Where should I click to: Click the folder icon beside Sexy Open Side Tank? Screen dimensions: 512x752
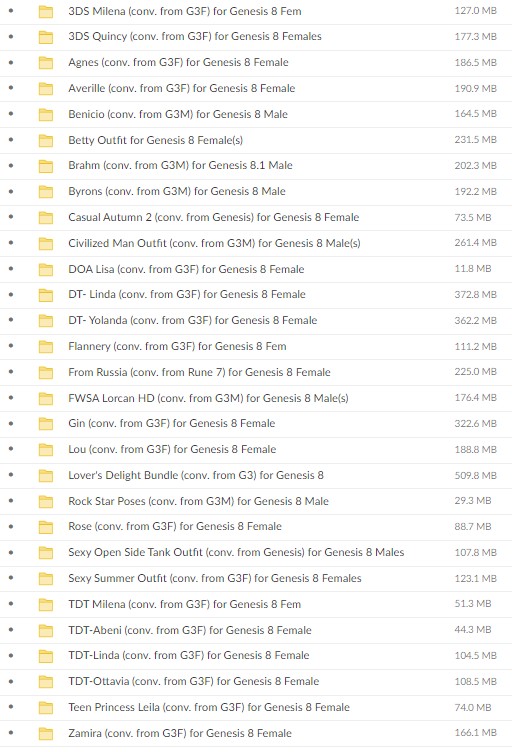coord(46,553)
